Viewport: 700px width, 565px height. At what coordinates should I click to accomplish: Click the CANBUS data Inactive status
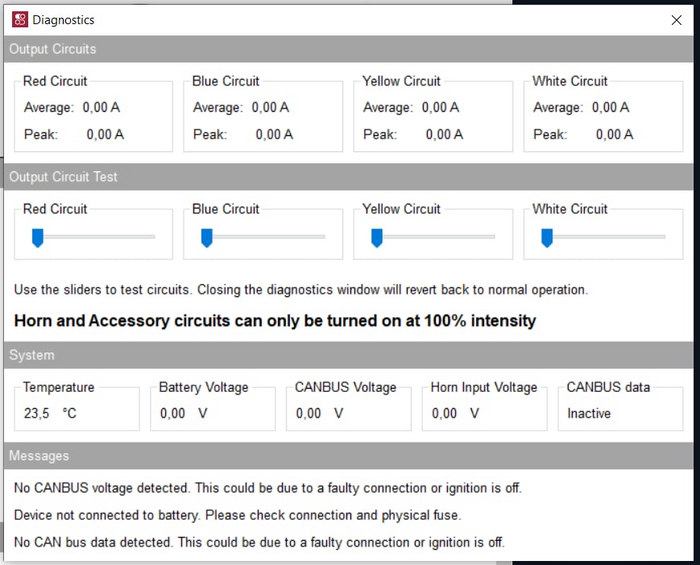click(589, 413)
